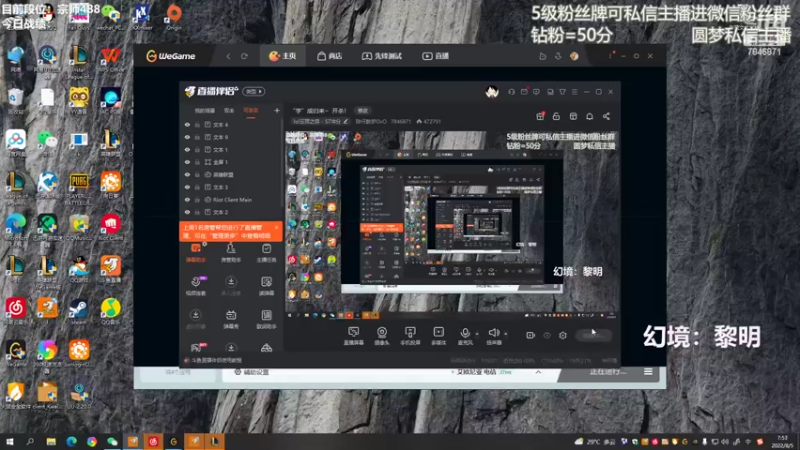The height and width of the screenshot is (450, 800).
Task: Toggle visibility of 全屏 1 source
Action: click(x=187, y=162)
